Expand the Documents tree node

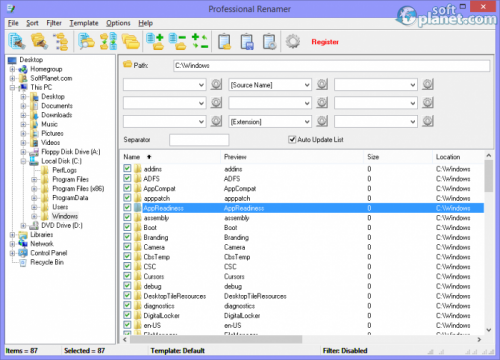pos(23,106)
